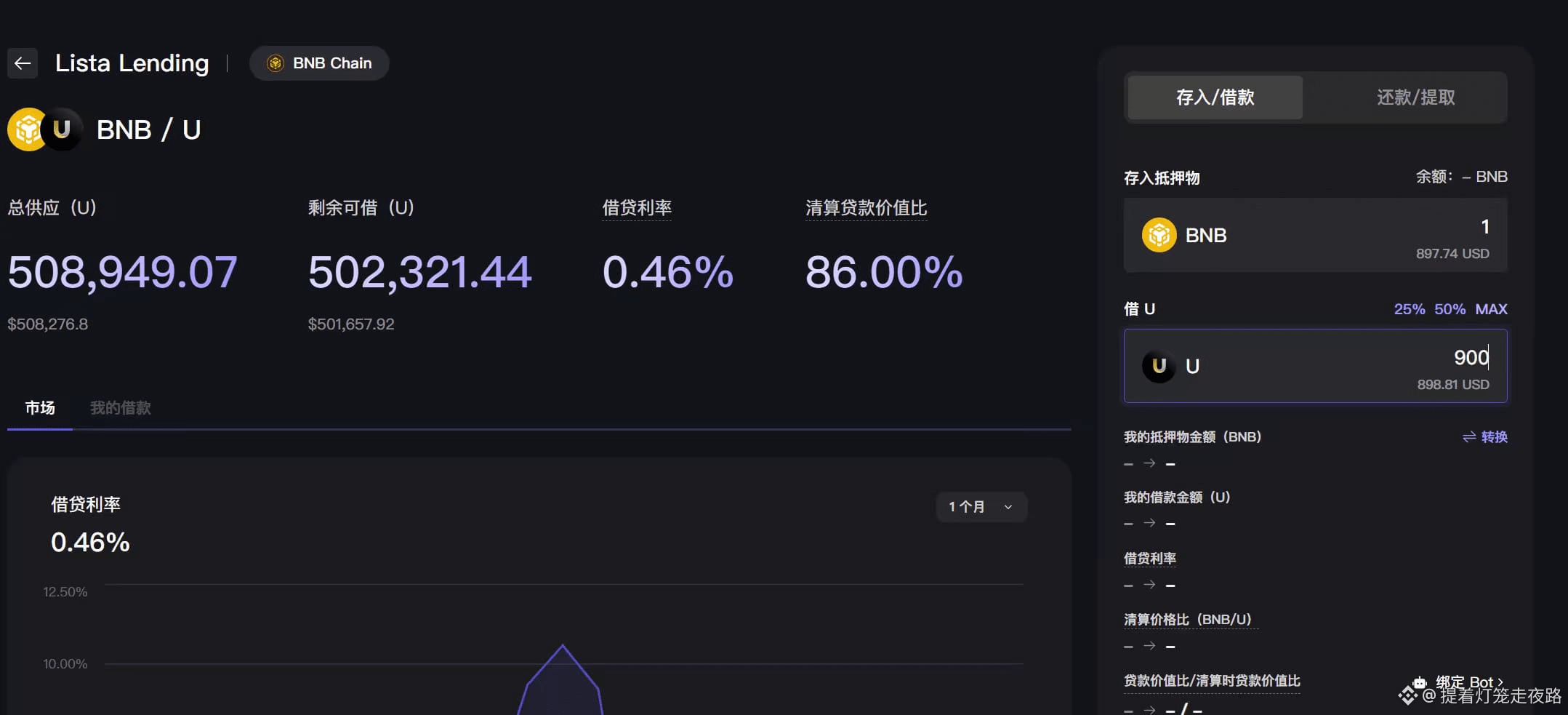Switch to the 还款/提取 tab

tap(1415, 97)
